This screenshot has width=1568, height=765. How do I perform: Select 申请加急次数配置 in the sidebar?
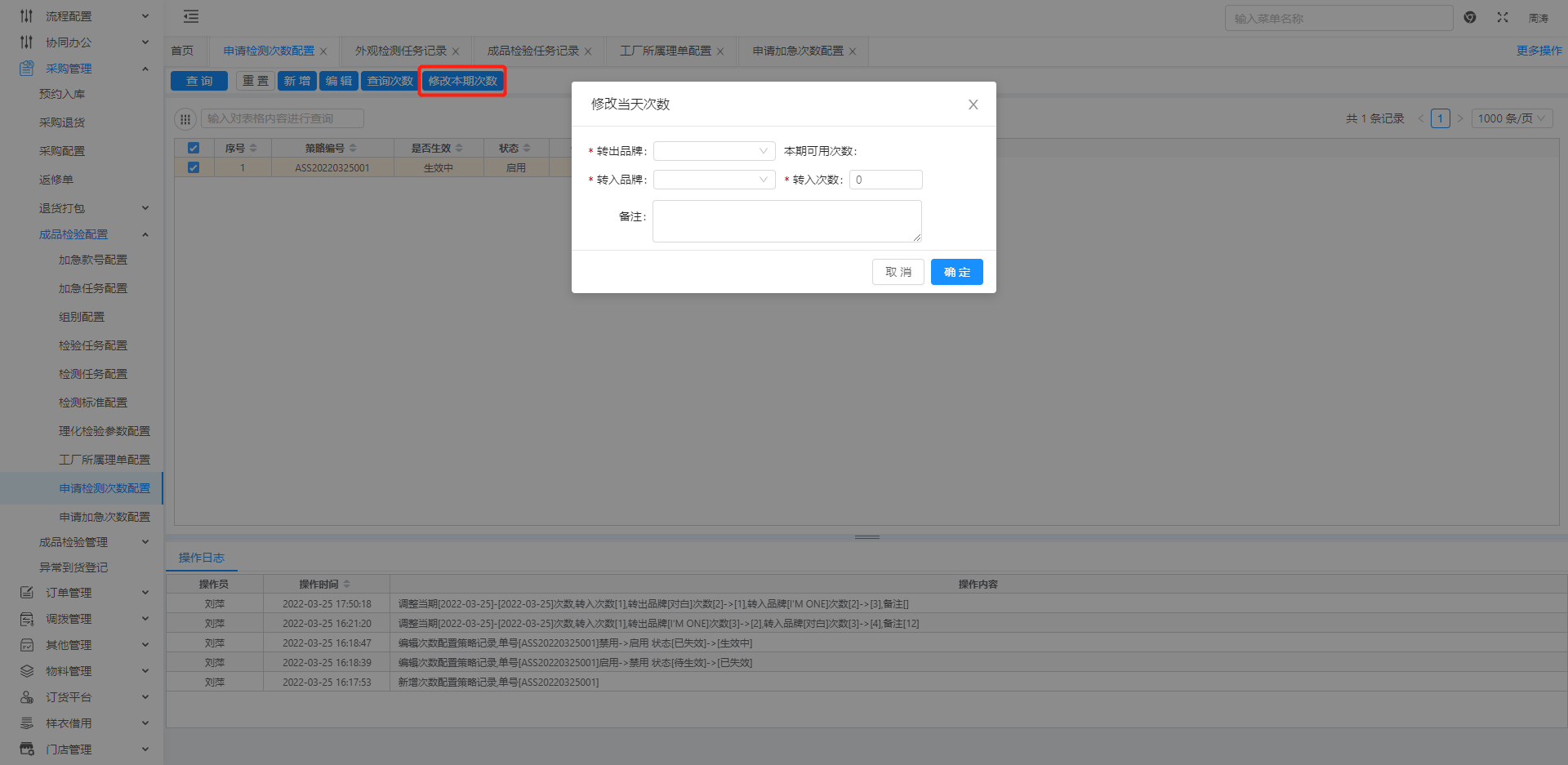coord(105,517)
